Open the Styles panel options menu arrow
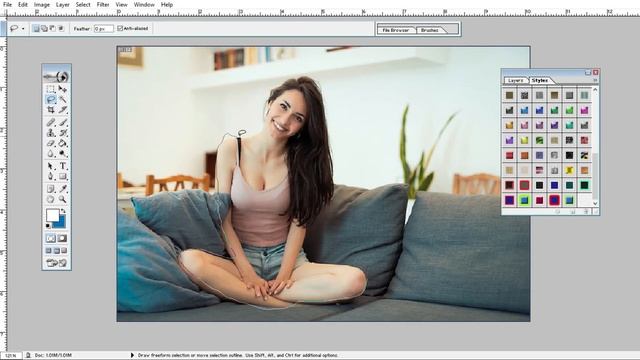Screen dimensions: 640x360 tap(595, 80)
